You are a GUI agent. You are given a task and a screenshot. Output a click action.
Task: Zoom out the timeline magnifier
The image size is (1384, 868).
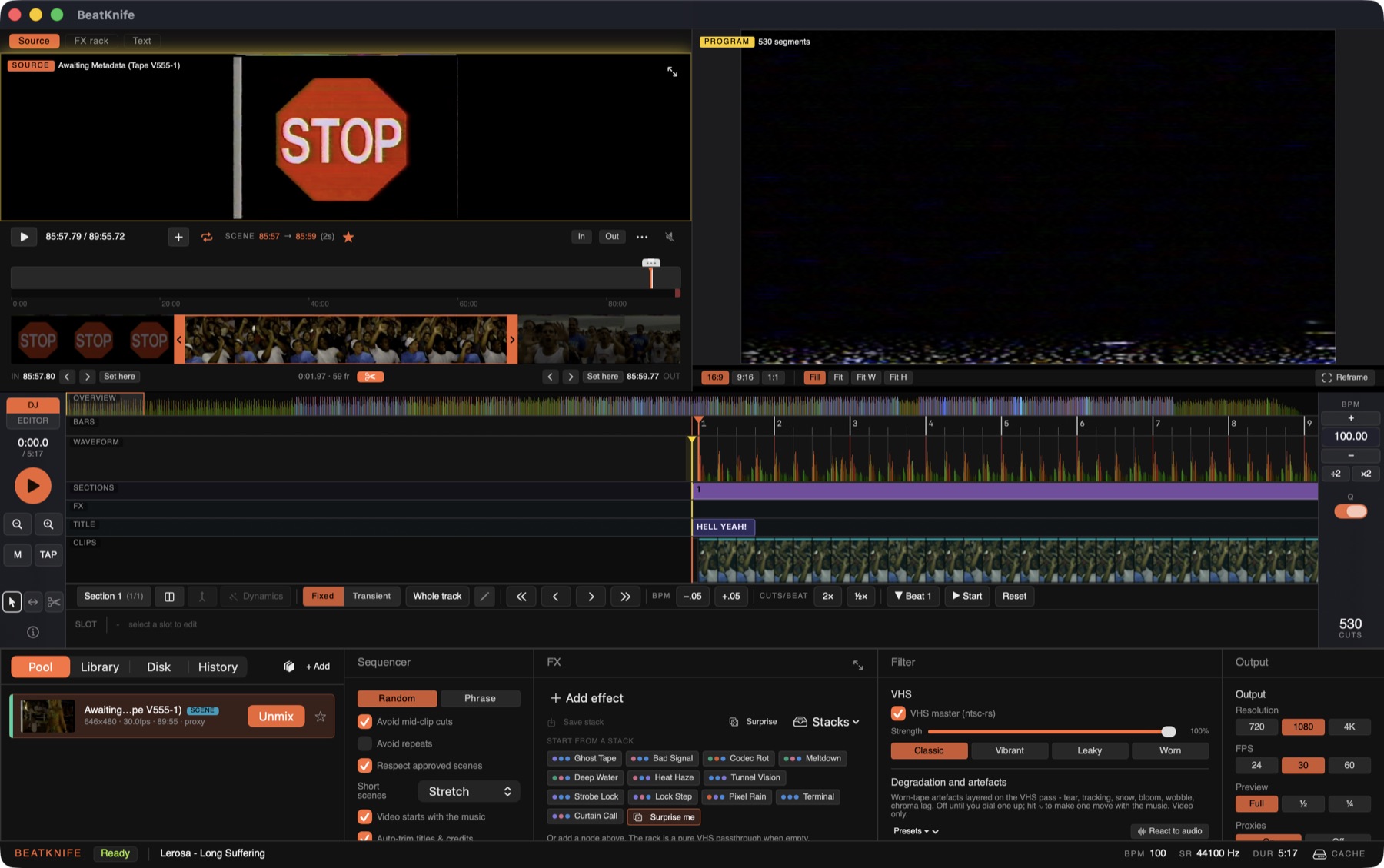(x=17, y=524)
